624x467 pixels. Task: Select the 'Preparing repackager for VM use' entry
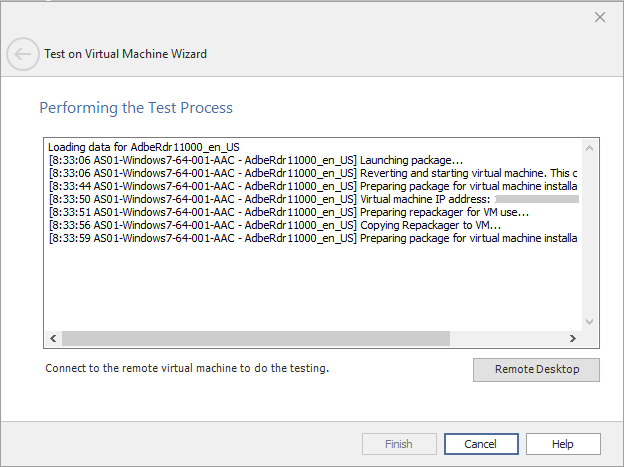(x=288, y=212)
